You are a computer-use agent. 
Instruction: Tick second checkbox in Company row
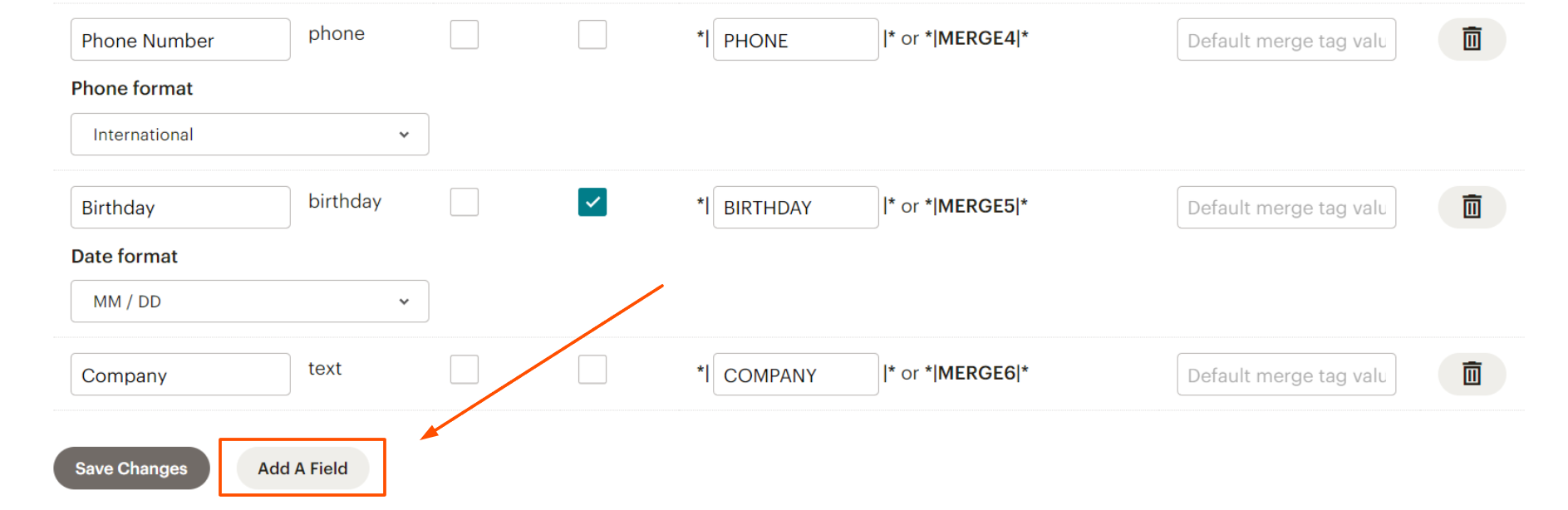pyautogui.click(x=592, y=370)
